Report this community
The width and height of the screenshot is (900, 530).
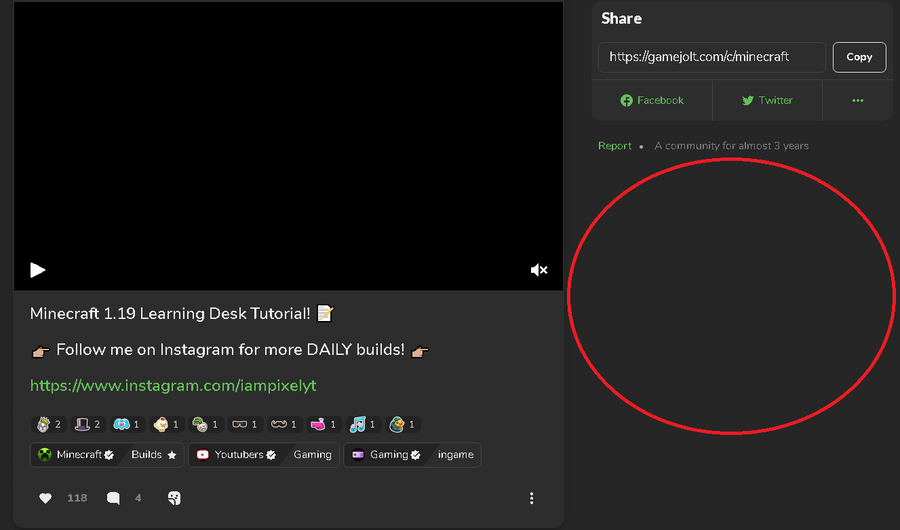point(615,146)
